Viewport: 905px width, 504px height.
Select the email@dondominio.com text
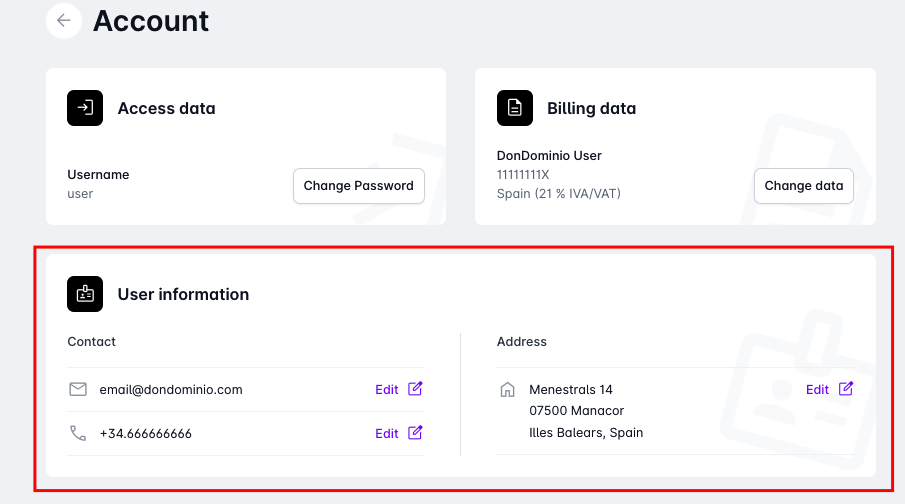point(171,390)
